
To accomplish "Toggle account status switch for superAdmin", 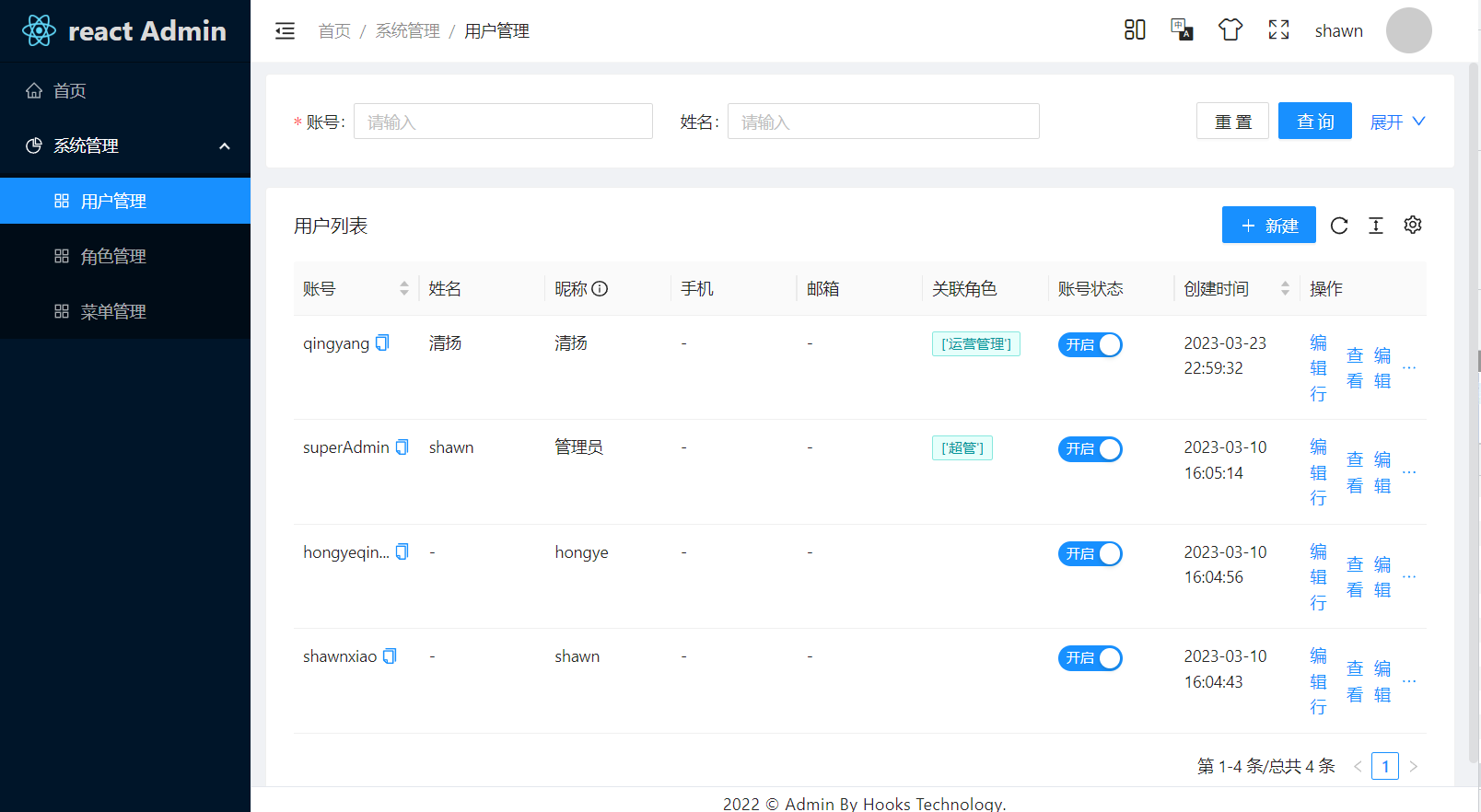I will click(x=1090, y=449).
